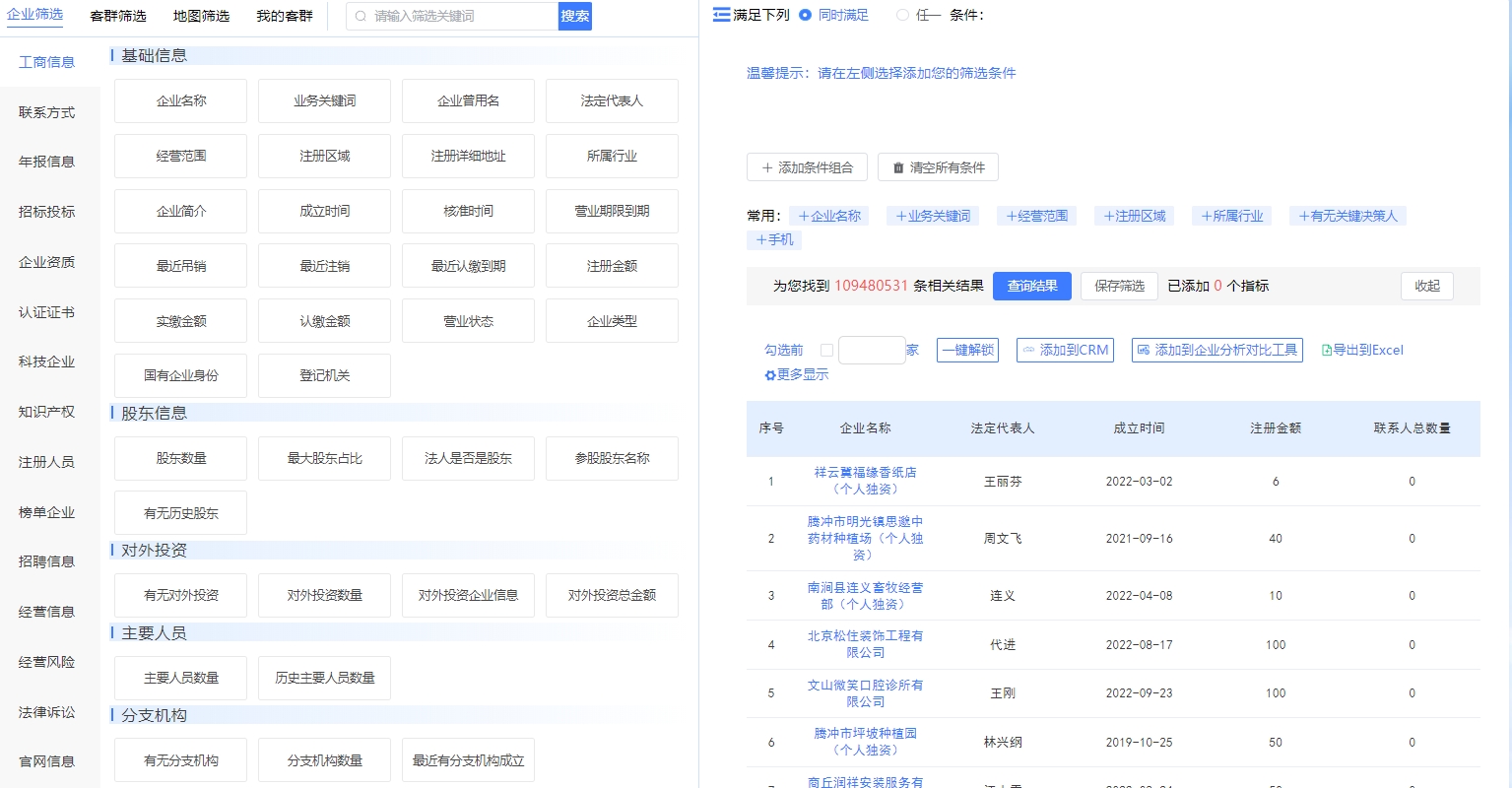Click the cloud icon inside 添加到CRM
Viewport: 1512px width, 788px height.
(x=1028, y=350)
